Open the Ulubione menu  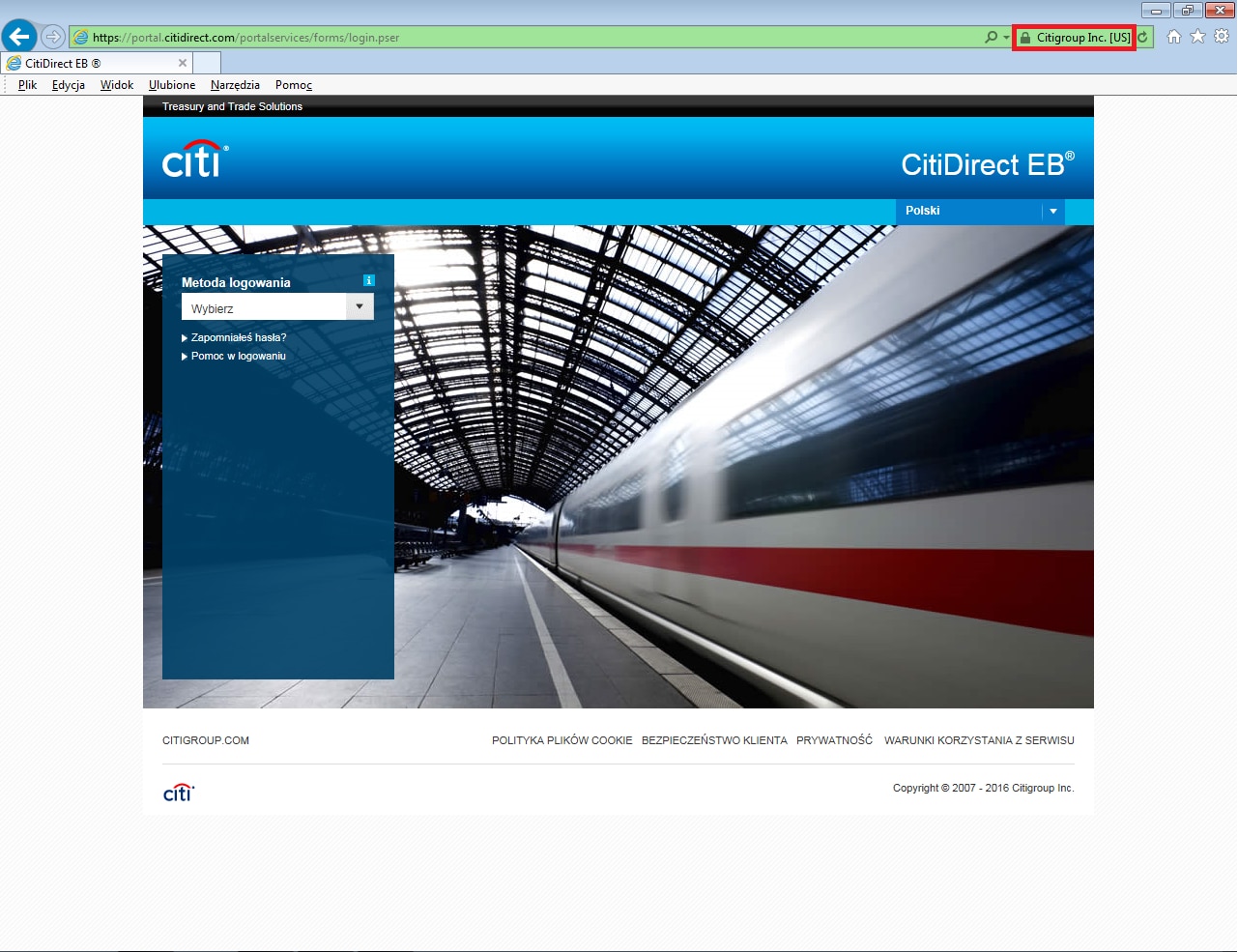tap(172, 85)
